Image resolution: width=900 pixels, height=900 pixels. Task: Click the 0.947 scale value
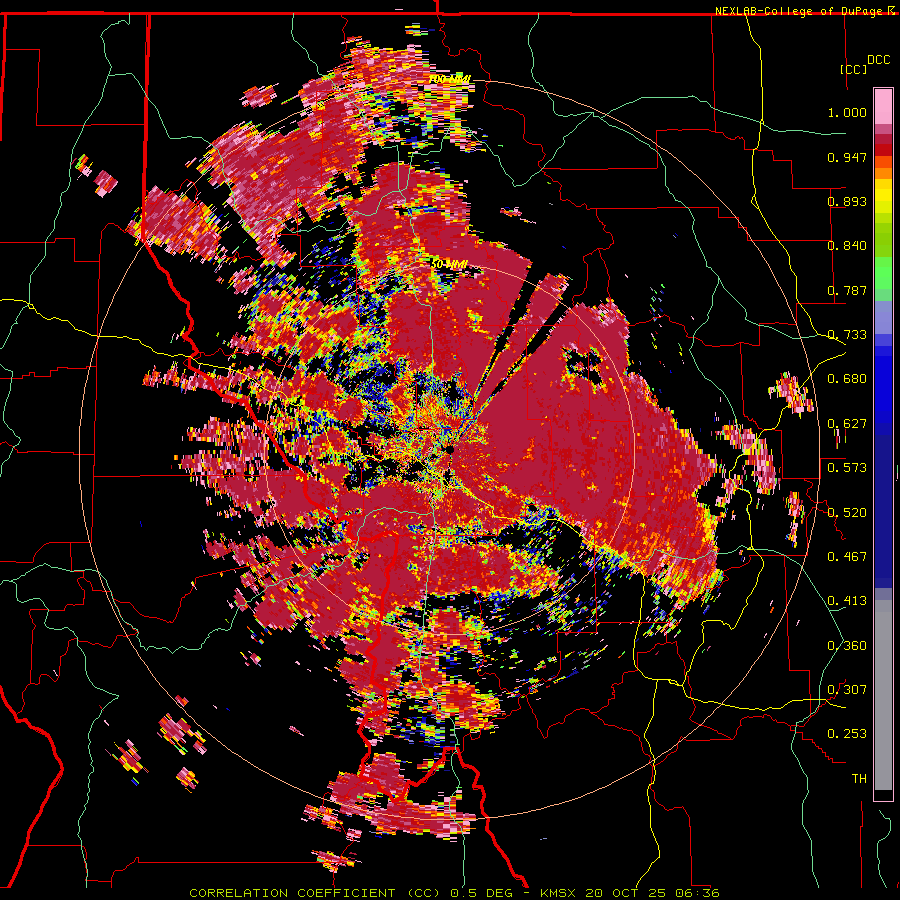[847, 157]
